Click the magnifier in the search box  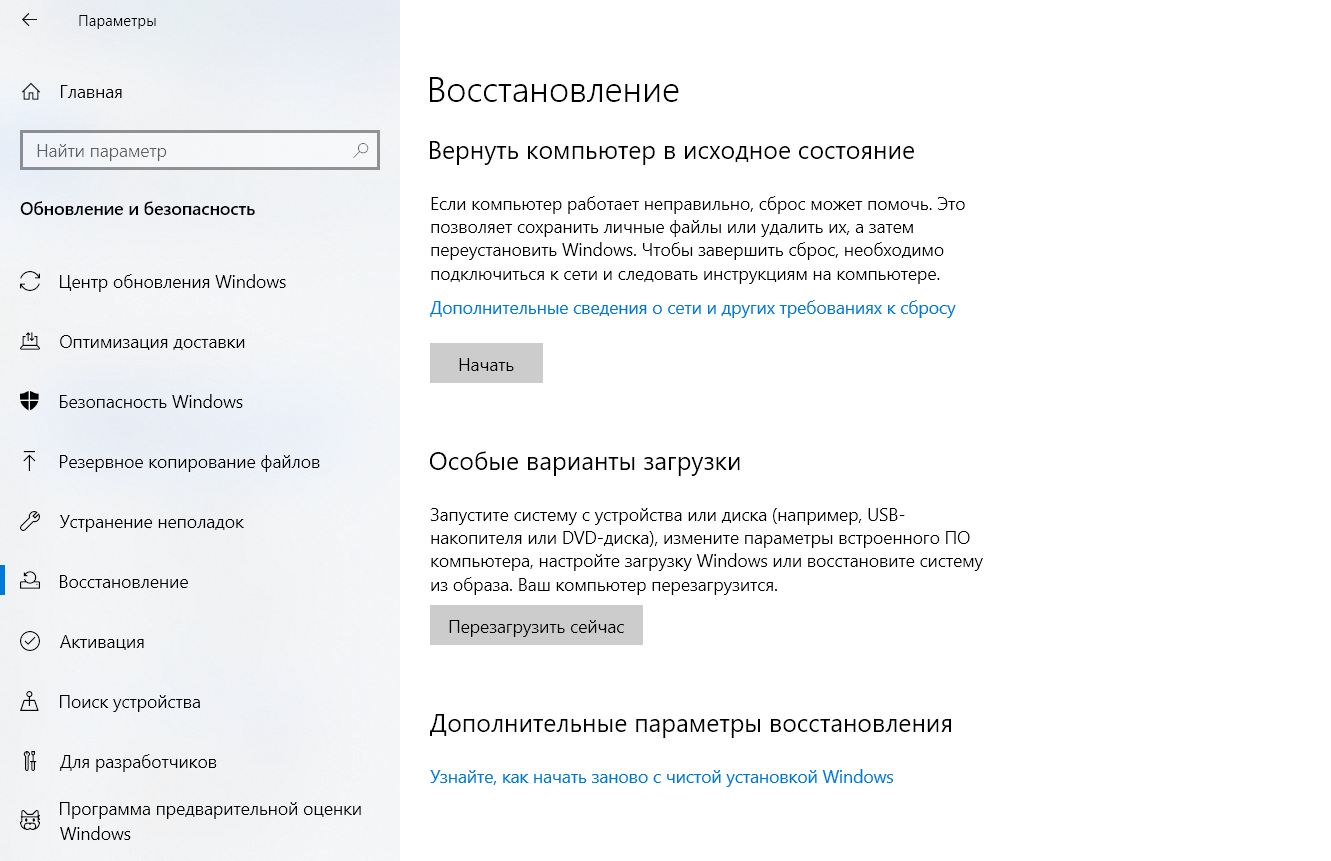click(360, 150)
